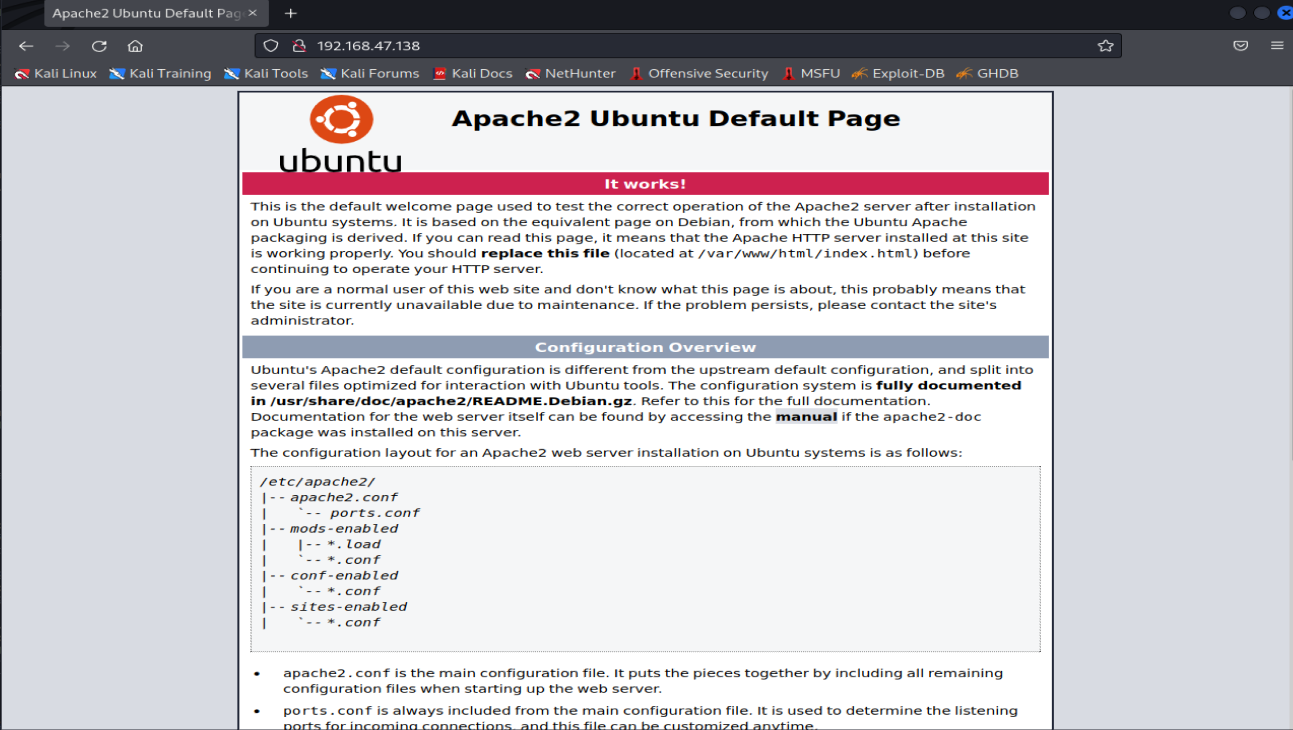This screenshot has width=1293, height=730.
Task: Click the '/etc/apache2/' line in config tree
Action: point(317,482)
